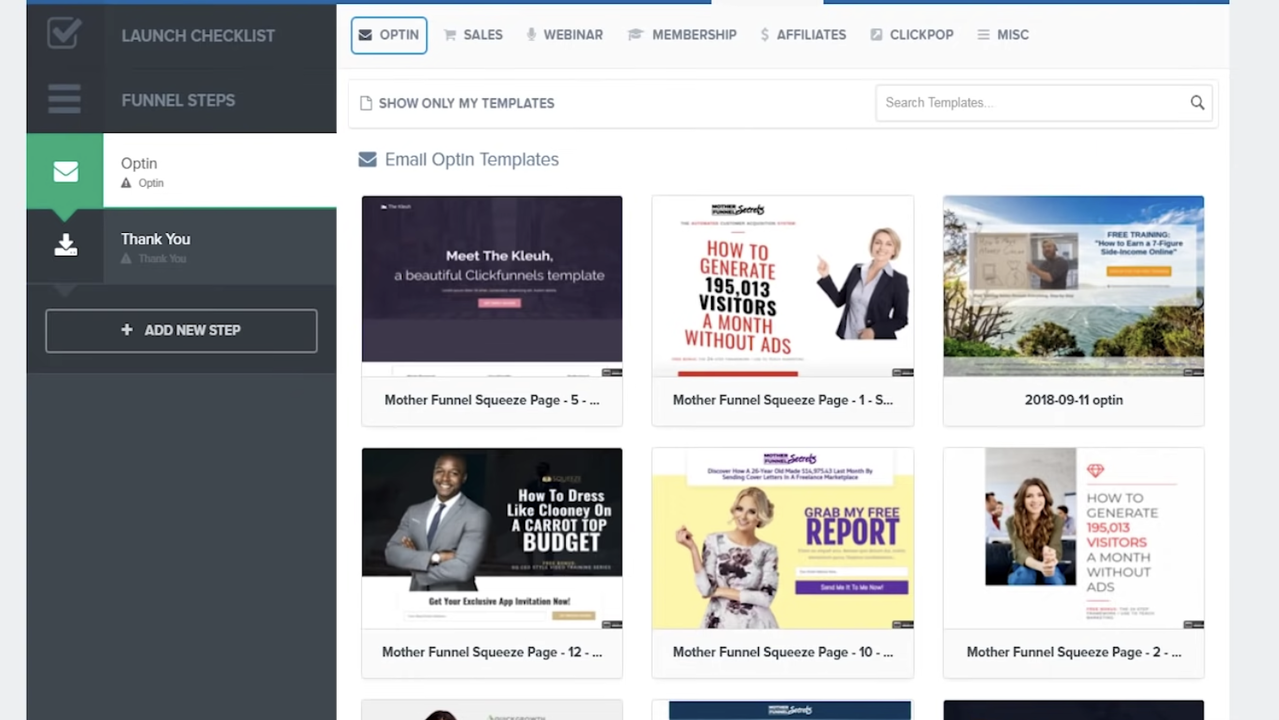Screen dimensions: 1279x720
Task: Open Funnel Steps via the hamburger icon
Action: 63,99
